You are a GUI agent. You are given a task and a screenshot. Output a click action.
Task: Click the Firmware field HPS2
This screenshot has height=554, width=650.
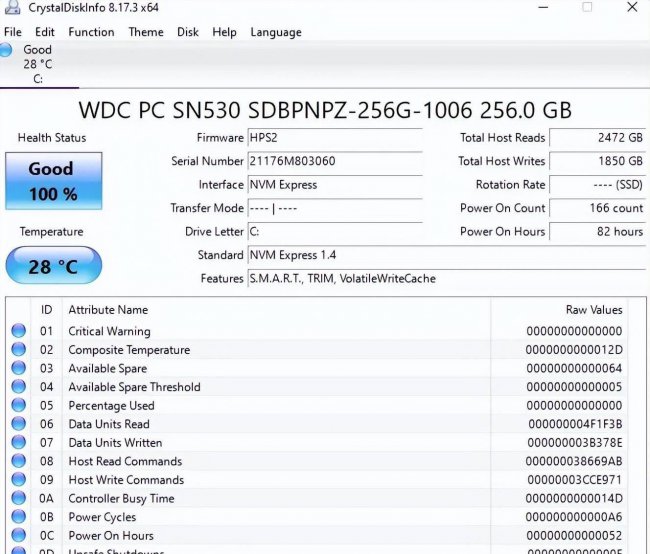click(x=335, y=138)
